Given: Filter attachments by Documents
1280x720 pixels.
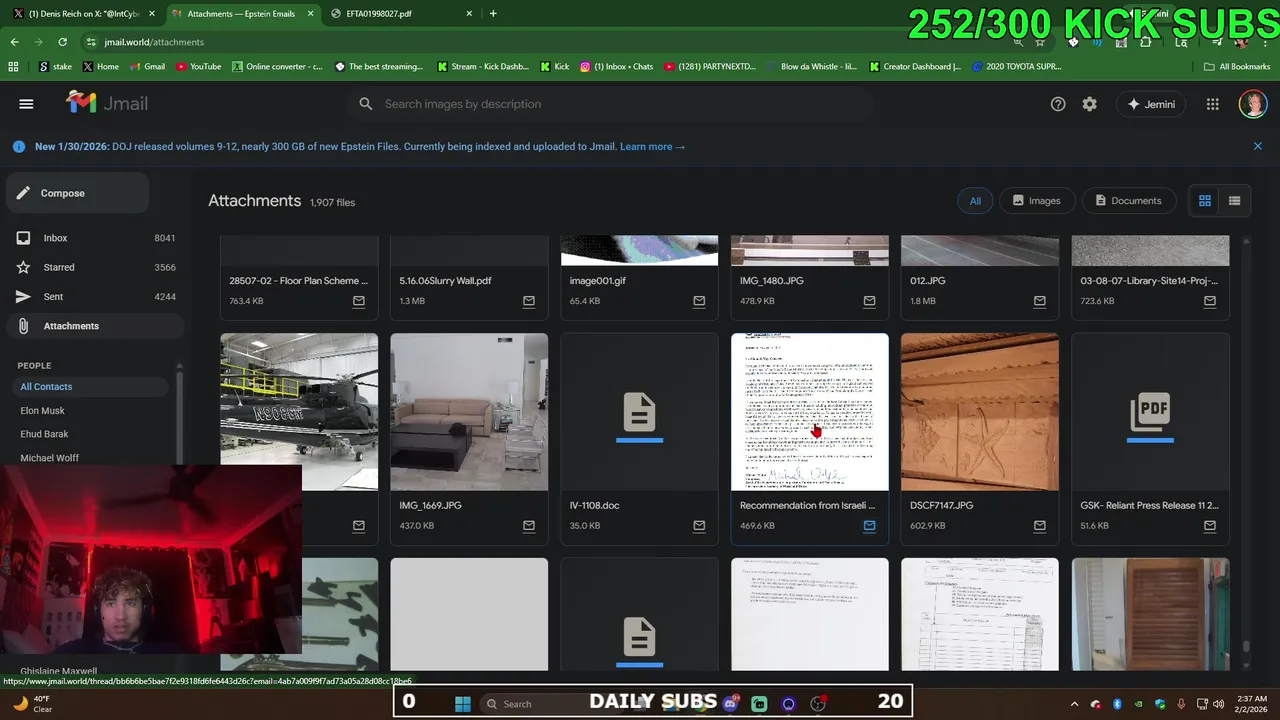Looking at the screenshot, I should [1129, 201].
